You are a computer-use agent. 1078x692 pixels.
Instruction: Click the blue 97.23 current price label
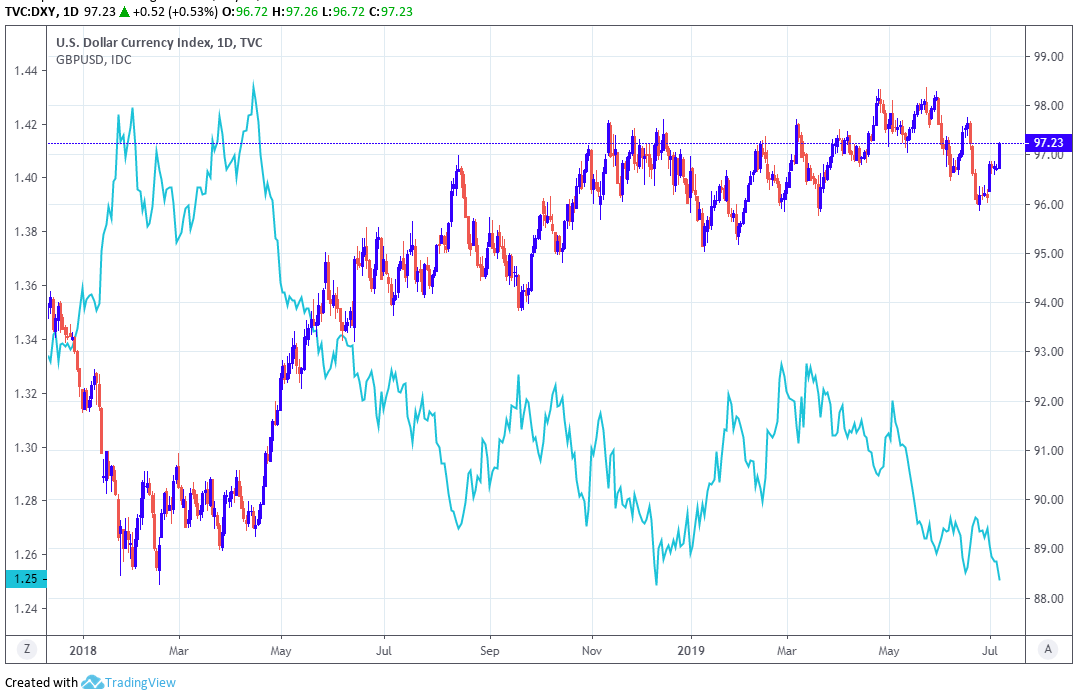tap(1048, 143)
